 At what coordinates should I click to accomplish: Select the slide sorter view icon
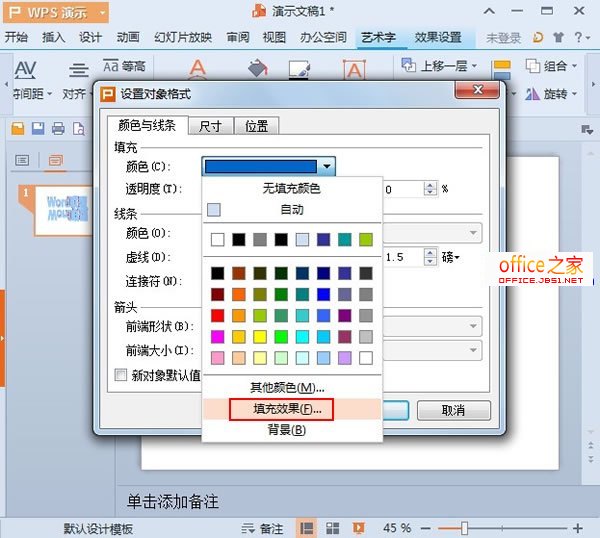tap(332, 528)
